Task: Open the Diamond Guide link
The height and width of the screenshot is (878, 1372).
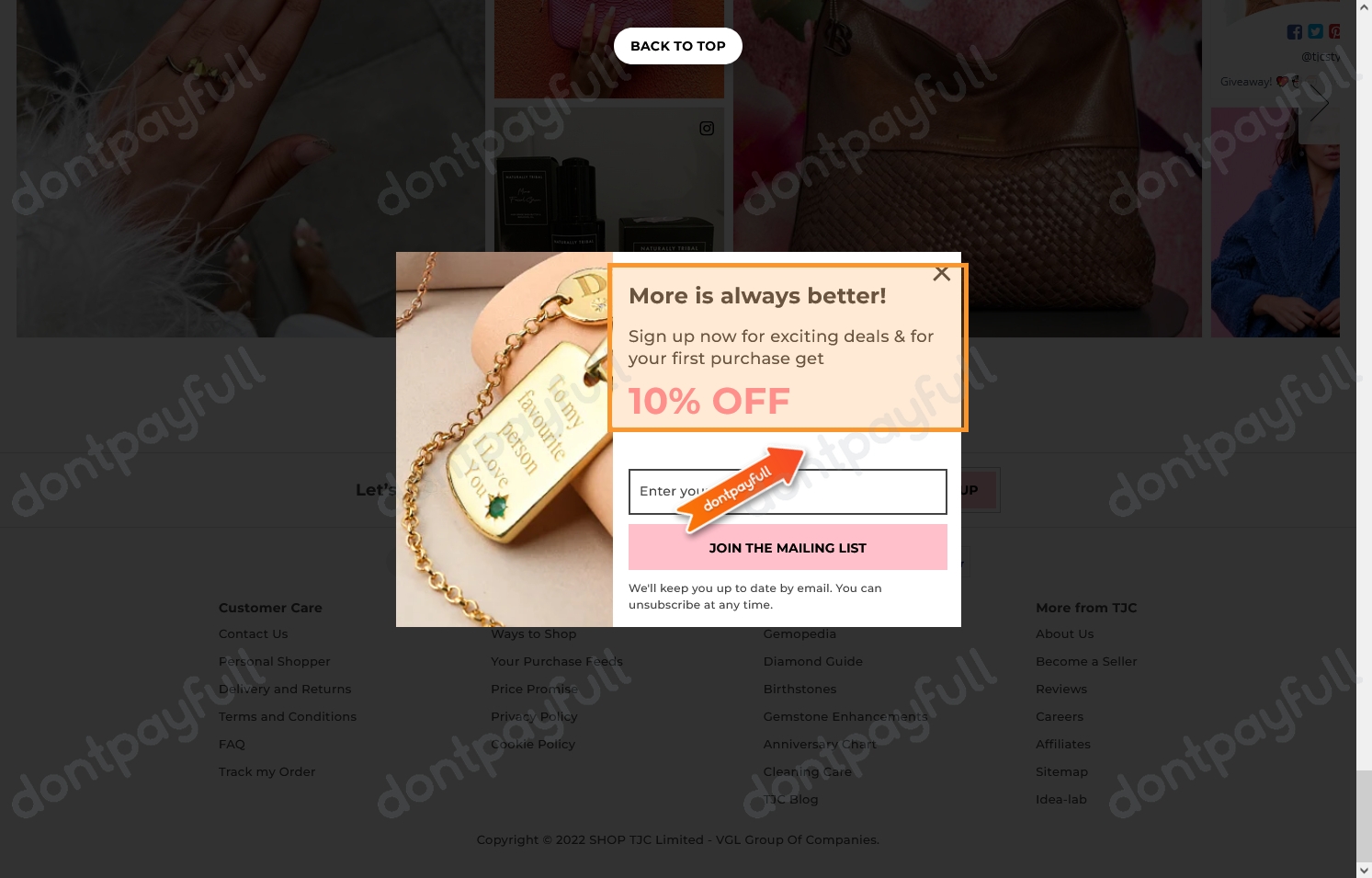Action: pos(812,661)
